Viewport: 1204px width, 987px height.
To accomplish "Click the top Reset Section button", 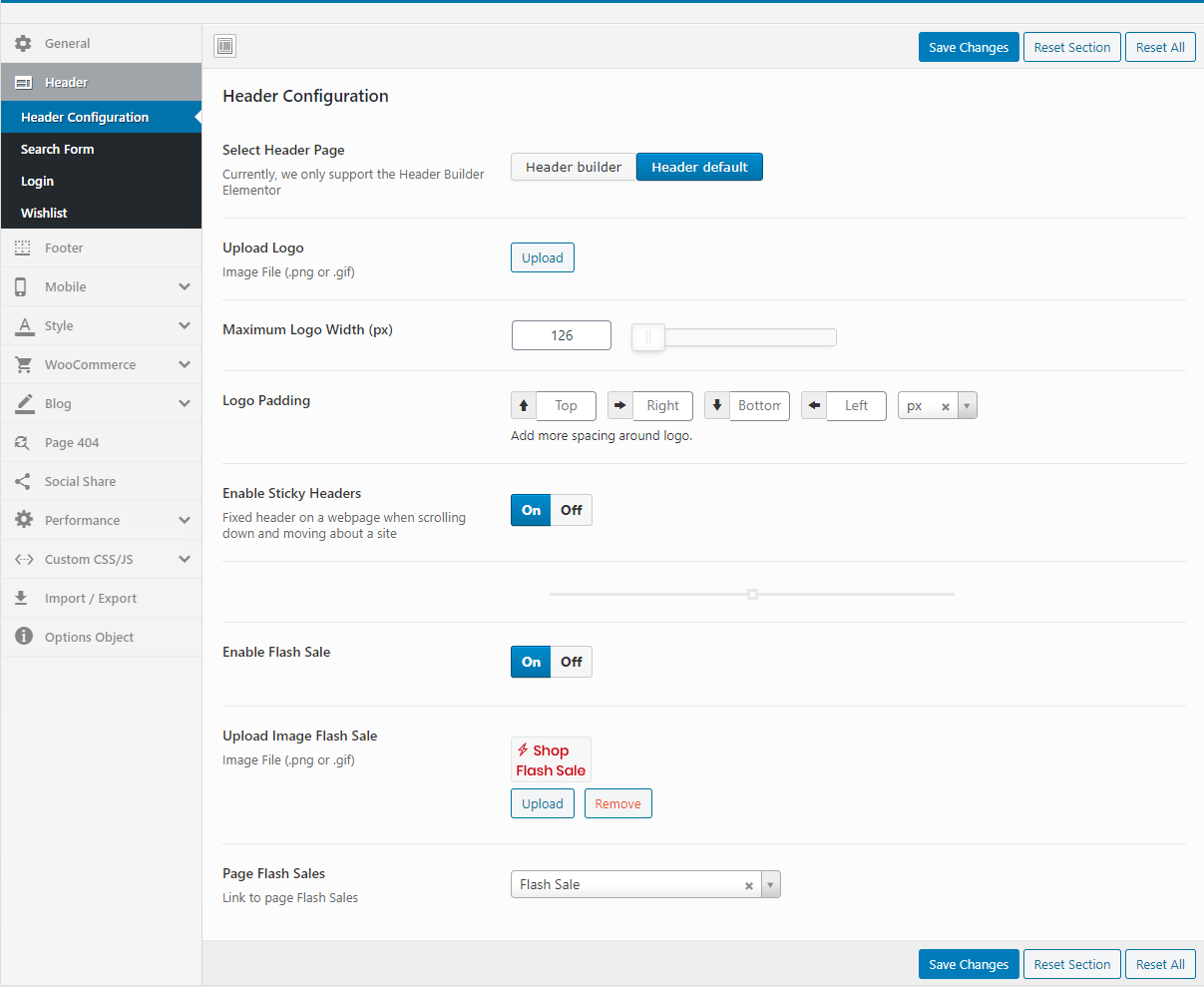I will pos(1072,47).
